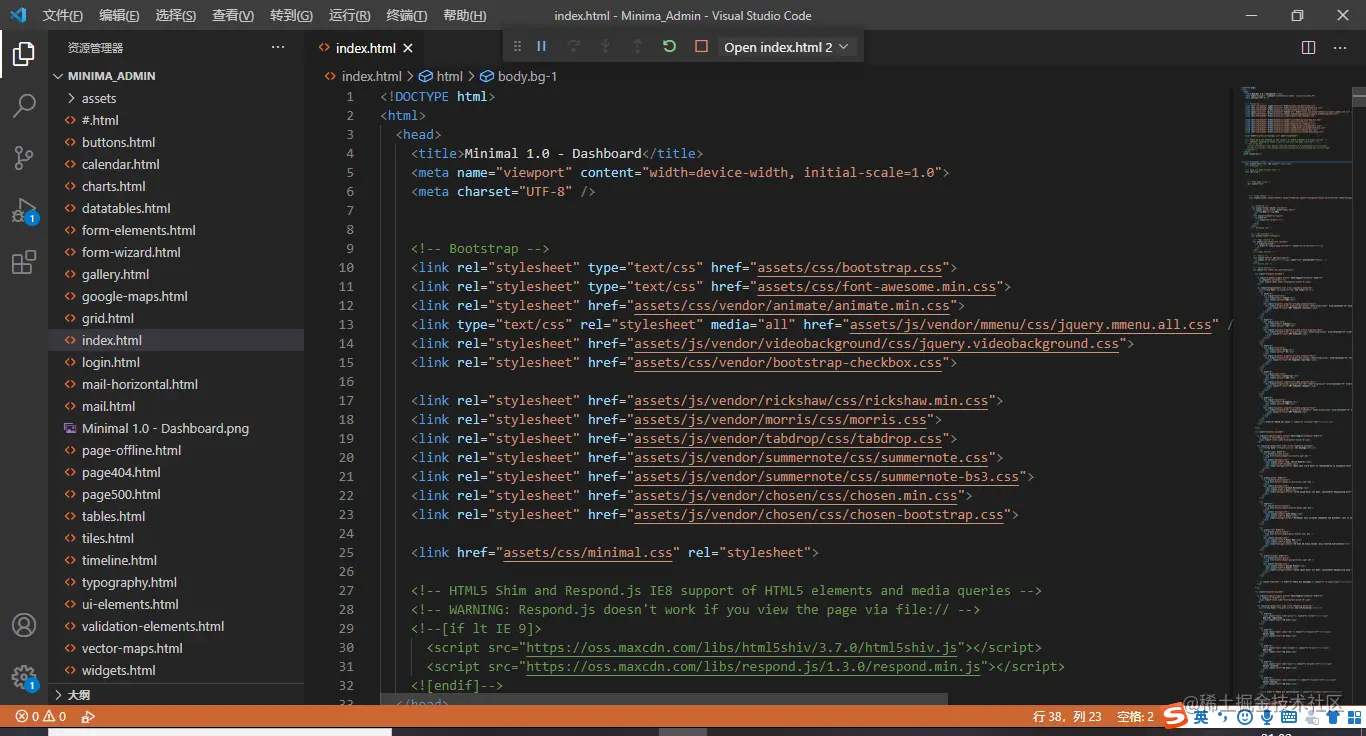1366x736 pixels.
Task: Click the Sogou input method S icon
Action: point(1175,716)
